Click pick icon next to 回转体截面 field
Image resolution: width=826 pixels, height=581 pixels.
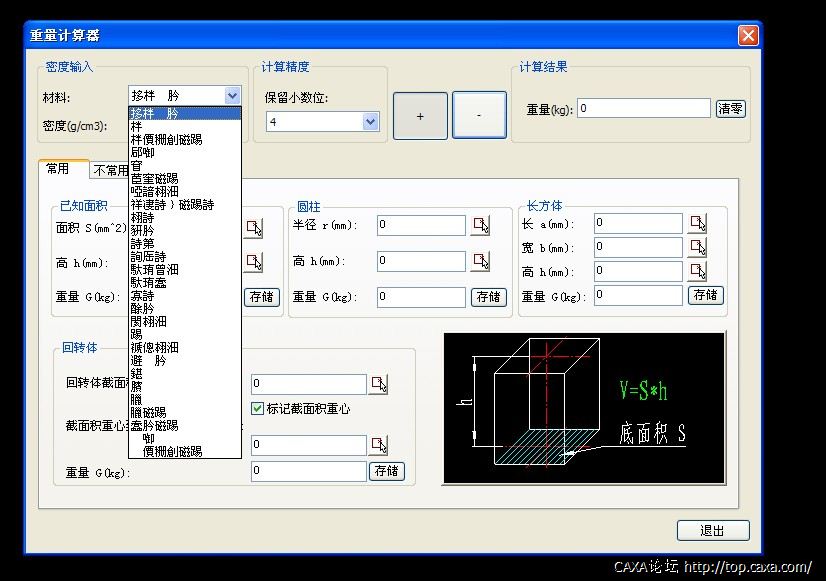coord(379,385)
